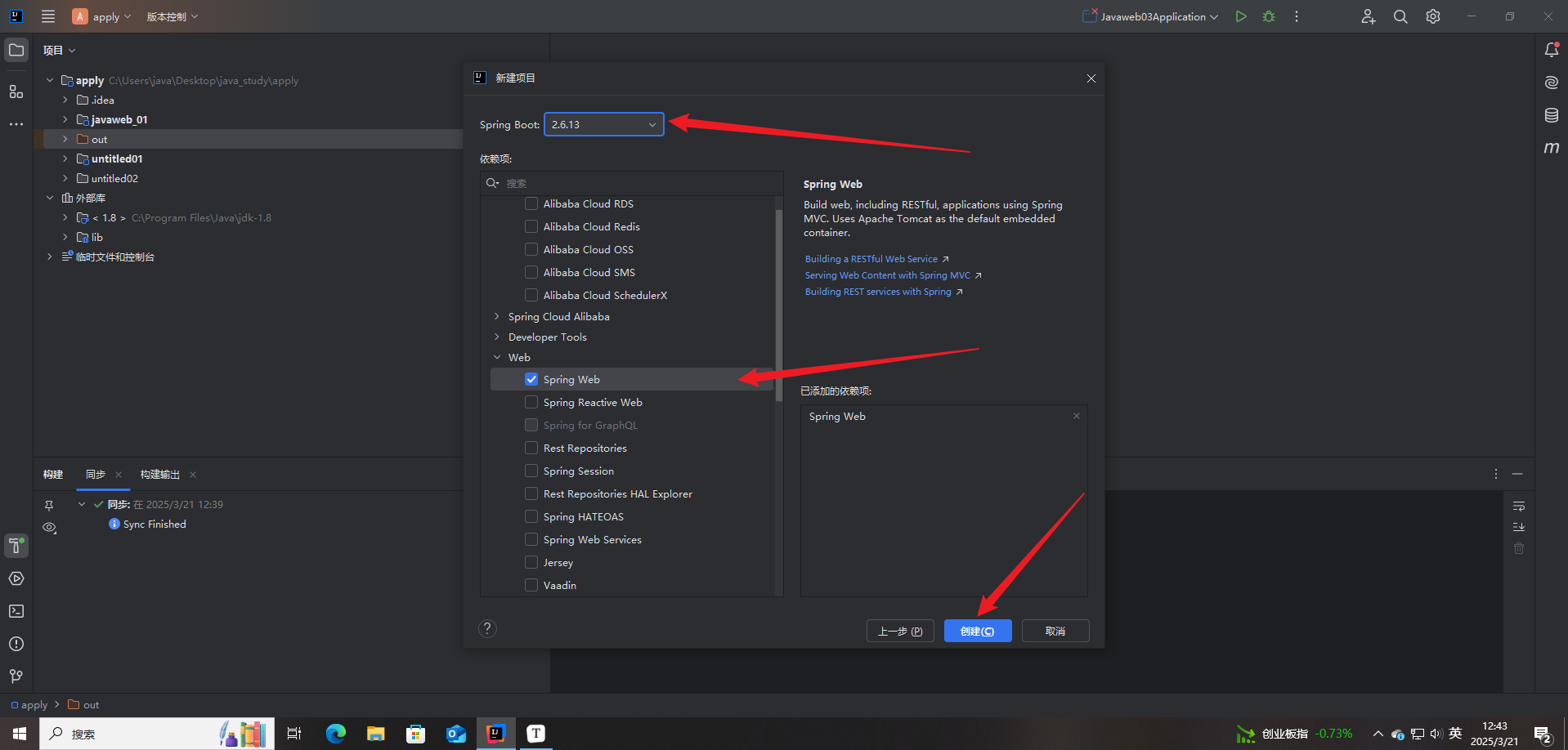This screenshot has height=750, width=1568.
Task: Click scroll to end icon in build panel
Action: [1519, 527]
